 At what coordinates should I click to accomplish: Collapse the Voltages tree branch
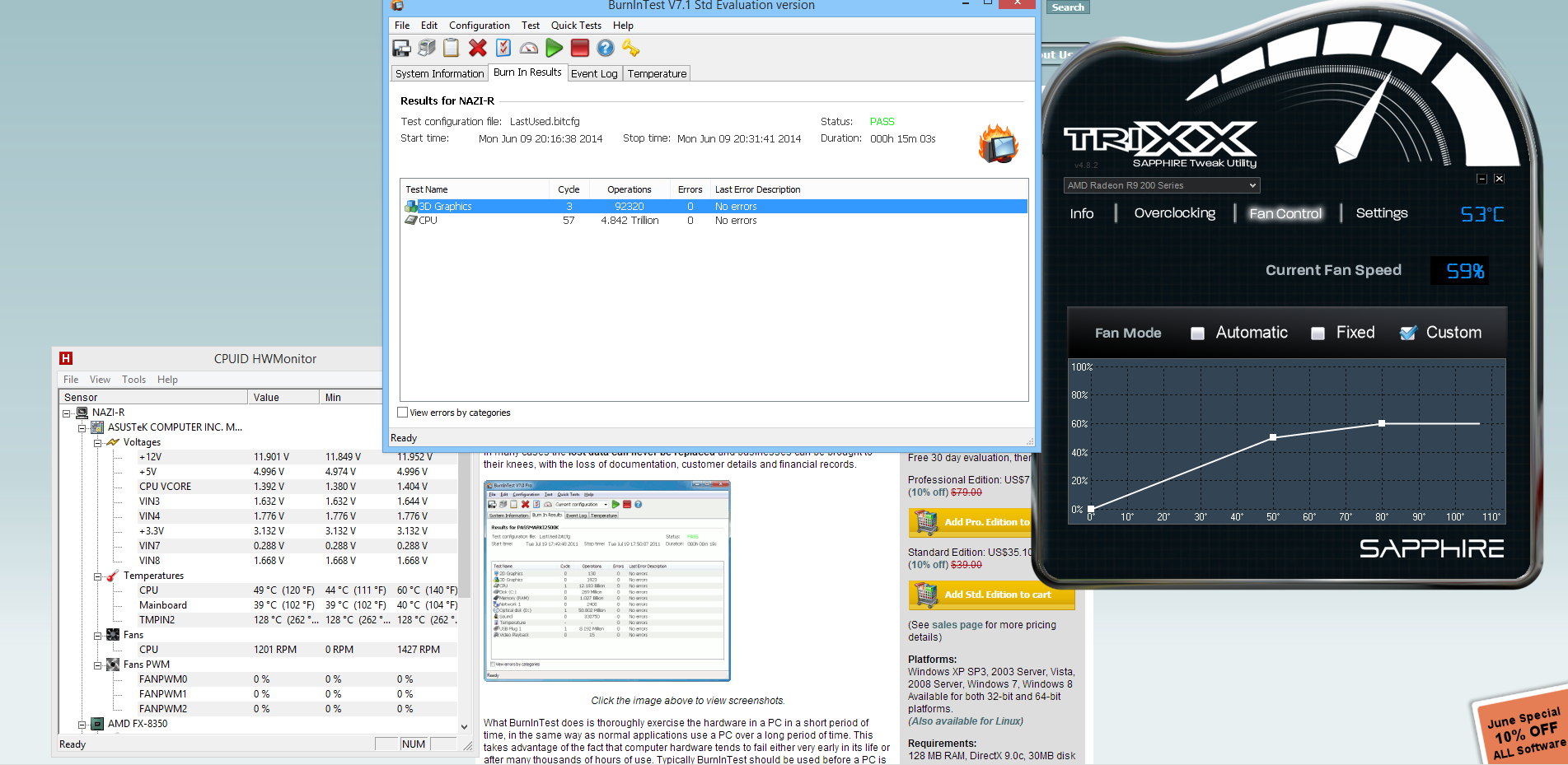(x=97, y=443)
